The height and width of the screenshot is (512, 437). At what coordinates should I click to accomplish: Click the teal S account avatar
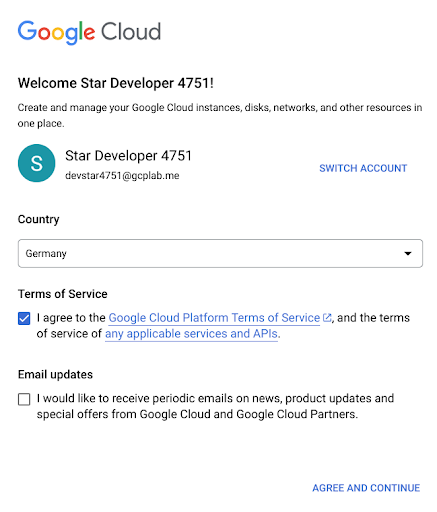click(37, 163)
